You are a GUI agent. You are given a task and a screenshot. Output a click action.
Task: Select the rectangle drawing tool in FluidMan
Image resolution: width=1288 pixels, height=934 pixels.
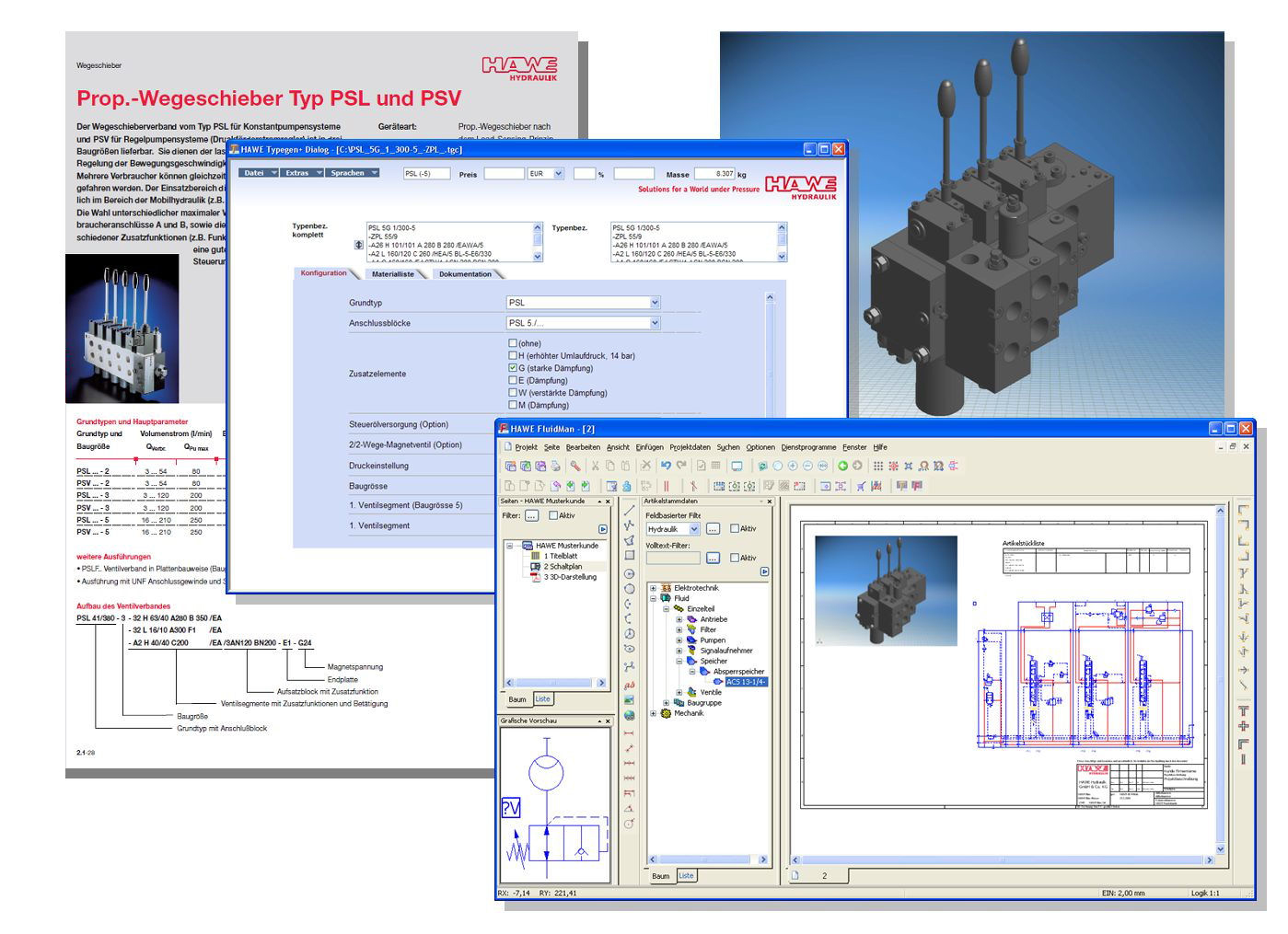(630, 556)
